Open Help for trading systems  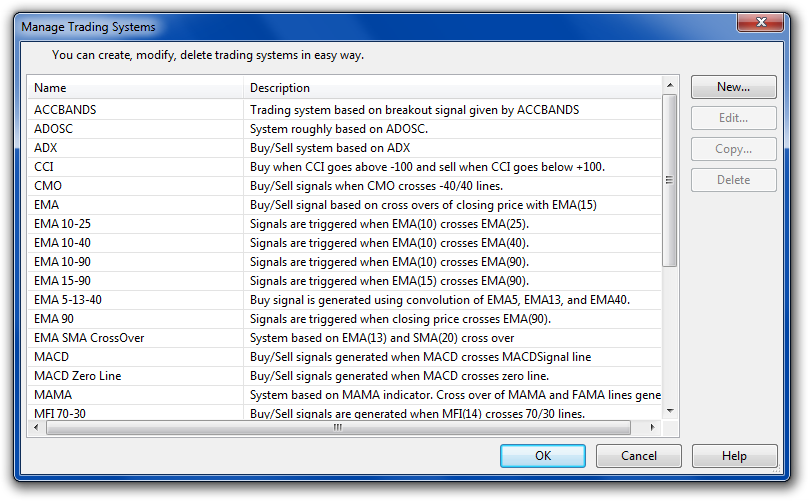click(x=733, y=456)
